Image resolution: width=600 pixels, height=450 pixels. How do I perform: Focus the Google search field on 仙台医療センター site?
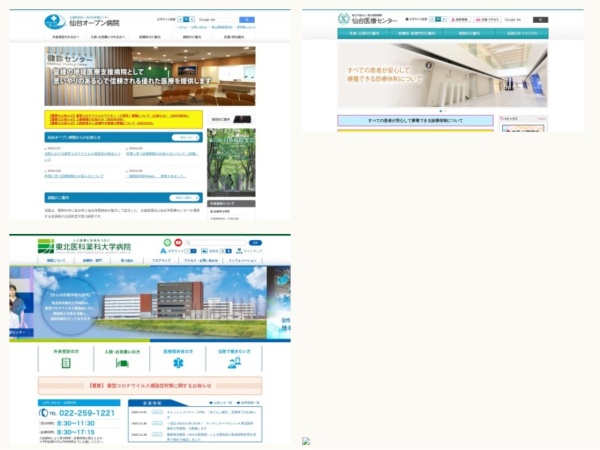coord(517,20)
